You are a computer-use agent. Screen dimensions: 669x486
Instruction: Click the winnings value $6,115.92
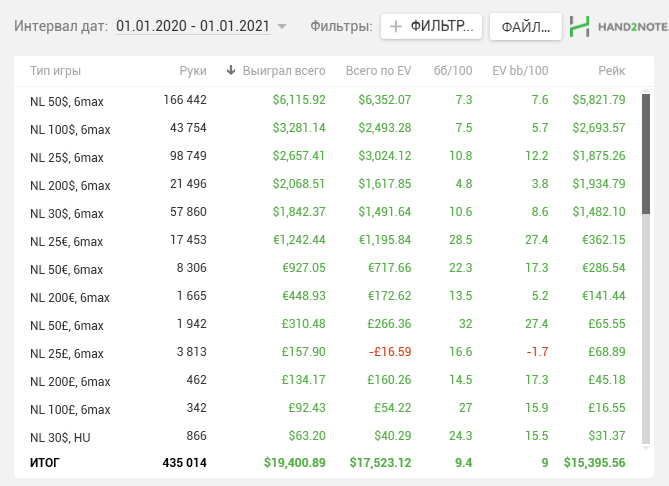tap(299, 100)
